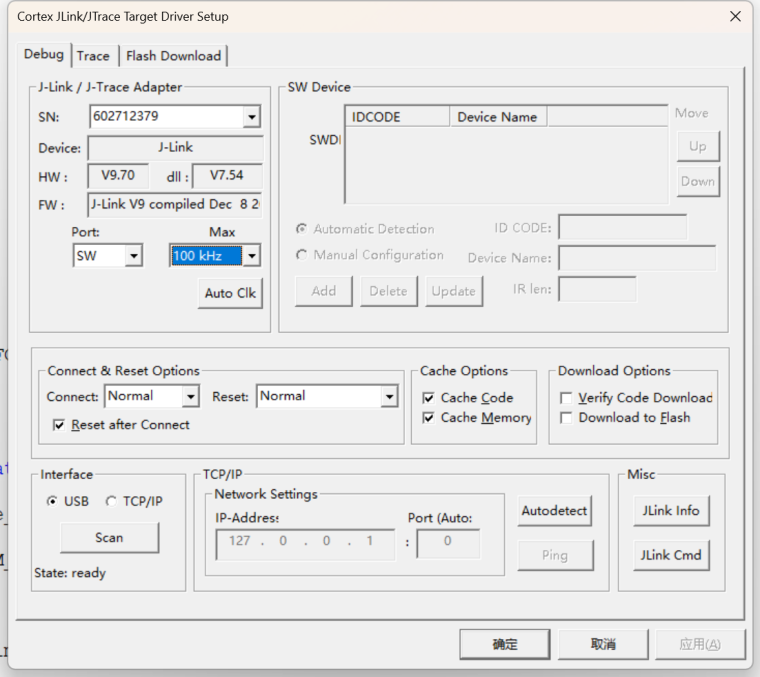760x677 pixels.
Task: Click the 应用(A) apply button
Action: pos(700,644)
